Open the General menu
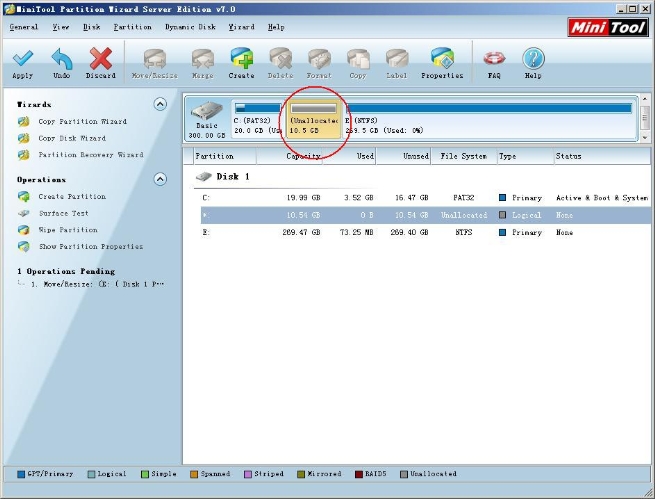This screenshot has height=499, width=655. click(24, 27)
